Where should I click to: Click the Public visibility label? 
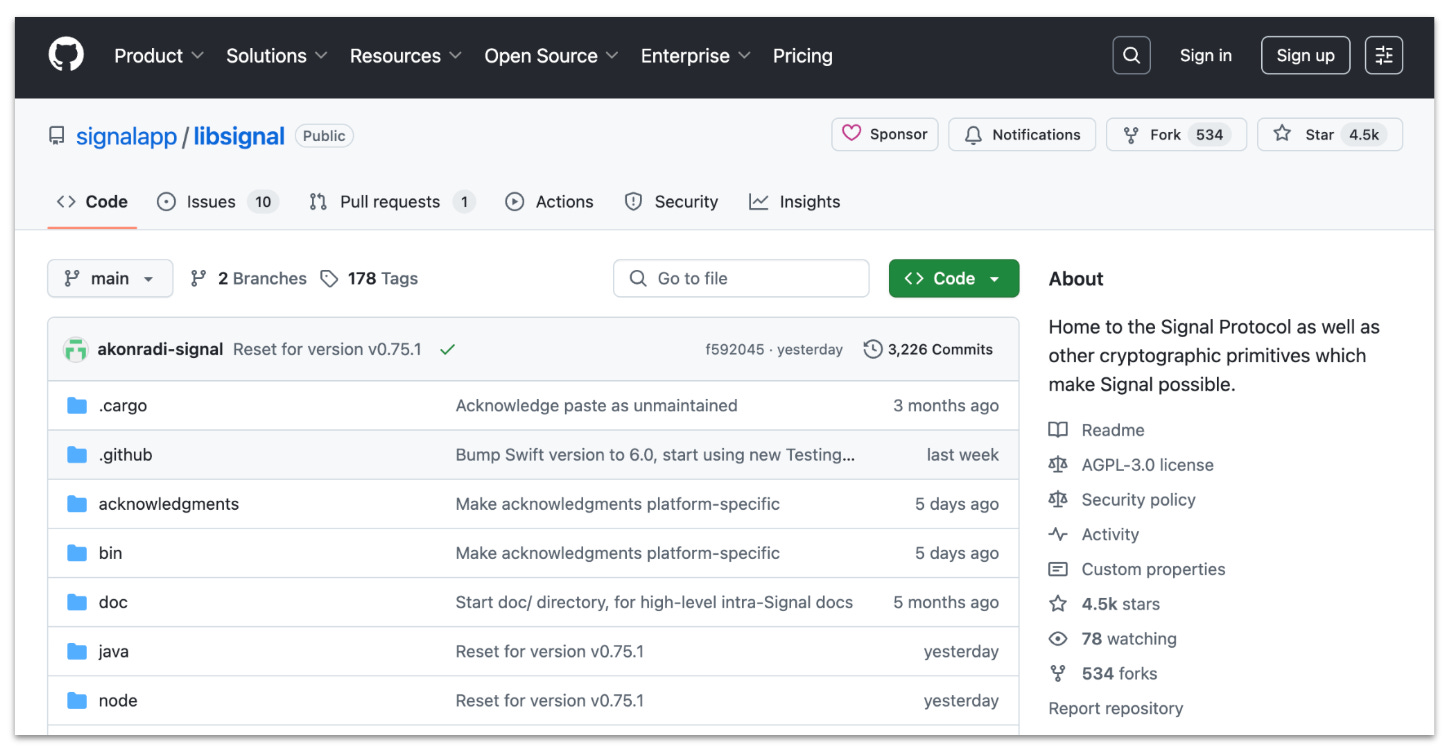point(324,136)
